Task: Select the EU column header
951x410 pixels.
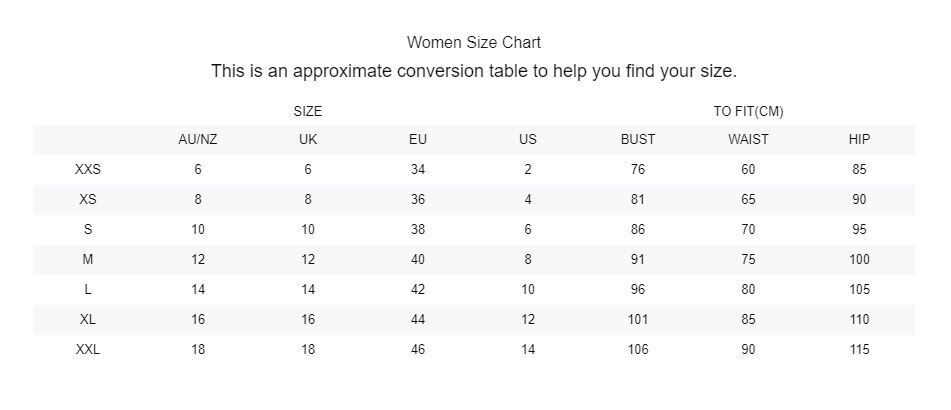Action: [x=418, y=139]
